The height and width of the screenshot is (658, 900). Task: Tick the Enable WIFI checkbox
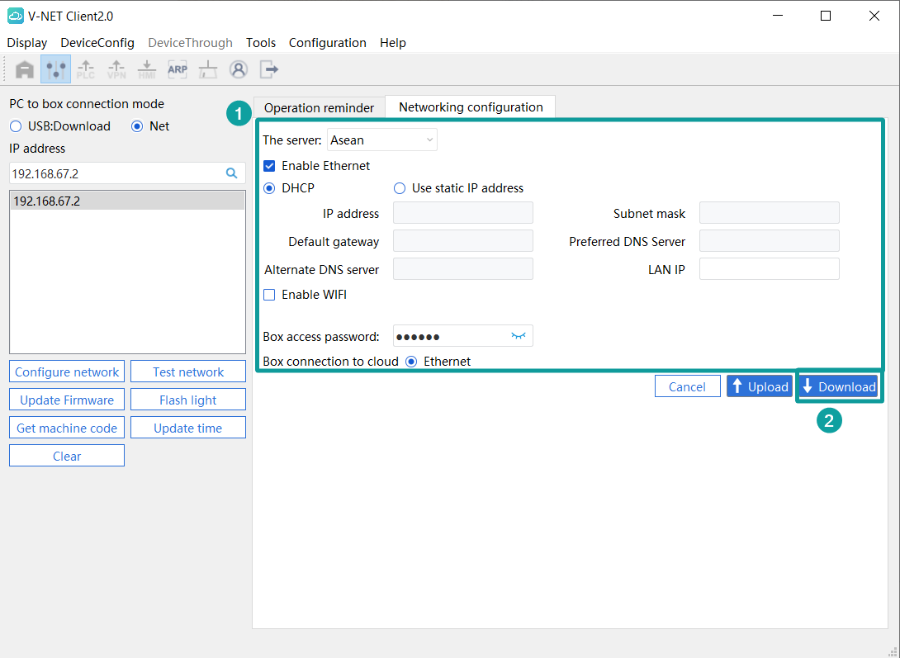coord(269,295)
